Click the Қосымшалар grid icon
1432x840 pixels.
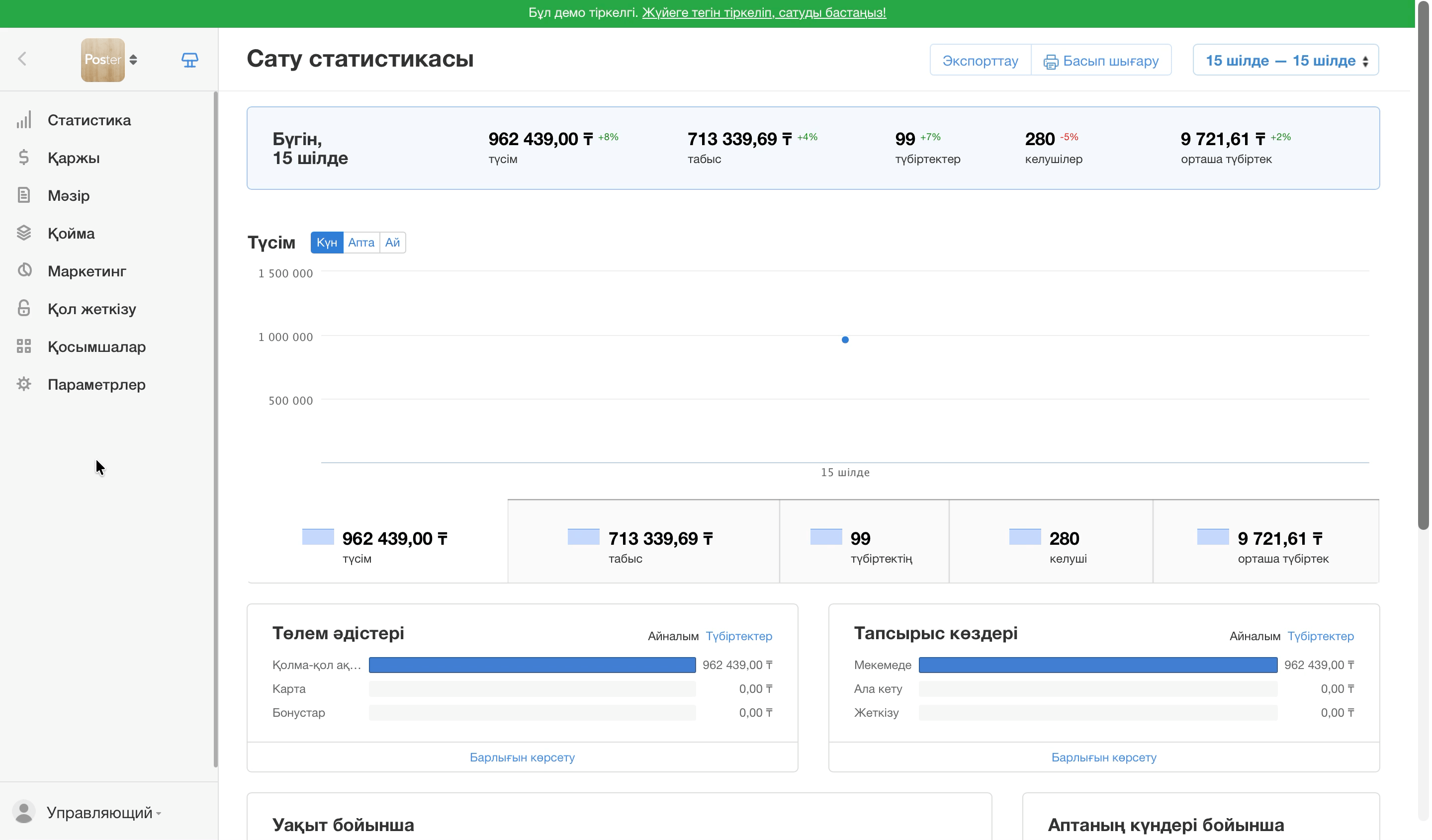point(23,346)
